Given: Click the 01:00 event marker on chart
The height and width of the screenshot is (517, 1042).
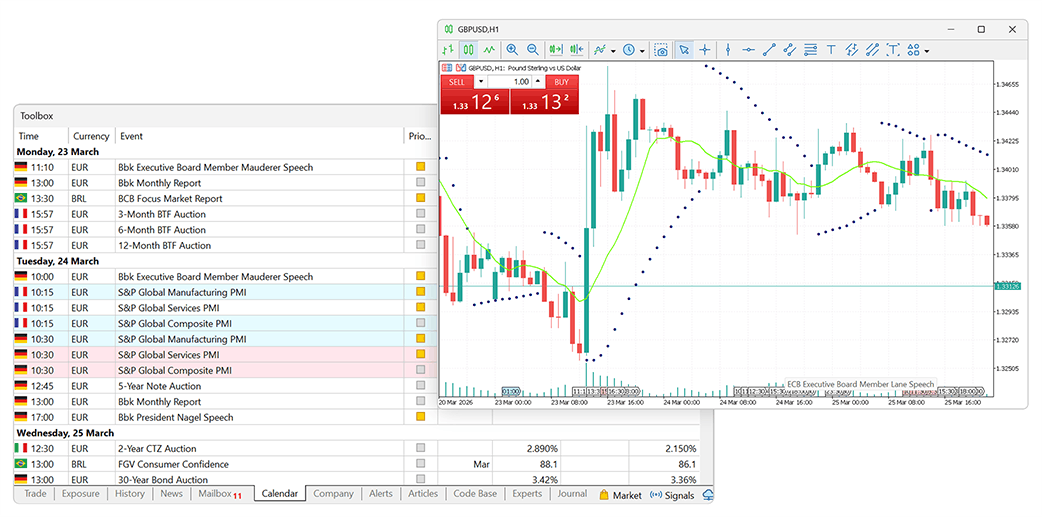Looking at the screenshot, I should click(x=511, y=391).
